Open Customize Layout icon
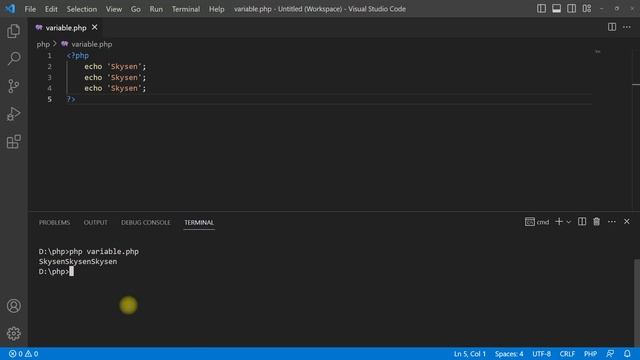Viewport: 640px width, 360px height. (587, 9)
